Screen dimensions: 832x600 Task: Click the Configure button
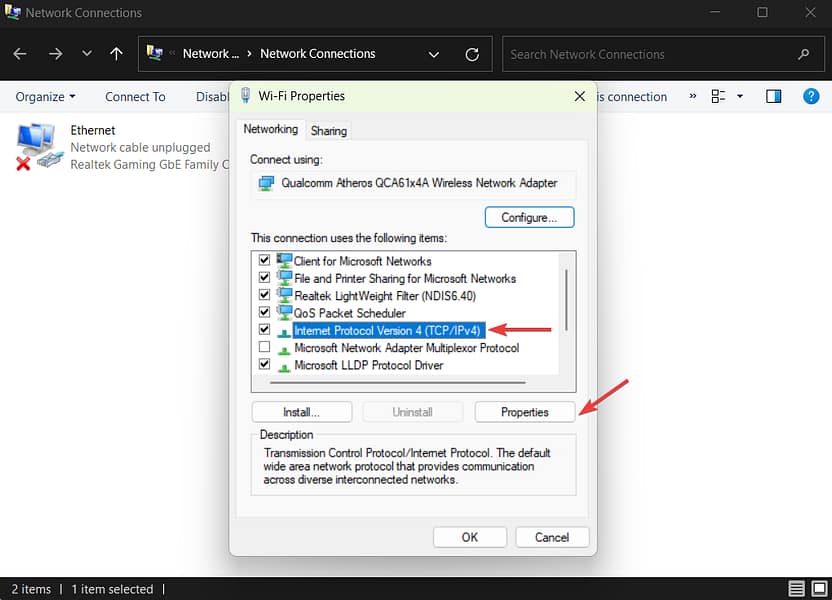coord(529,217)
